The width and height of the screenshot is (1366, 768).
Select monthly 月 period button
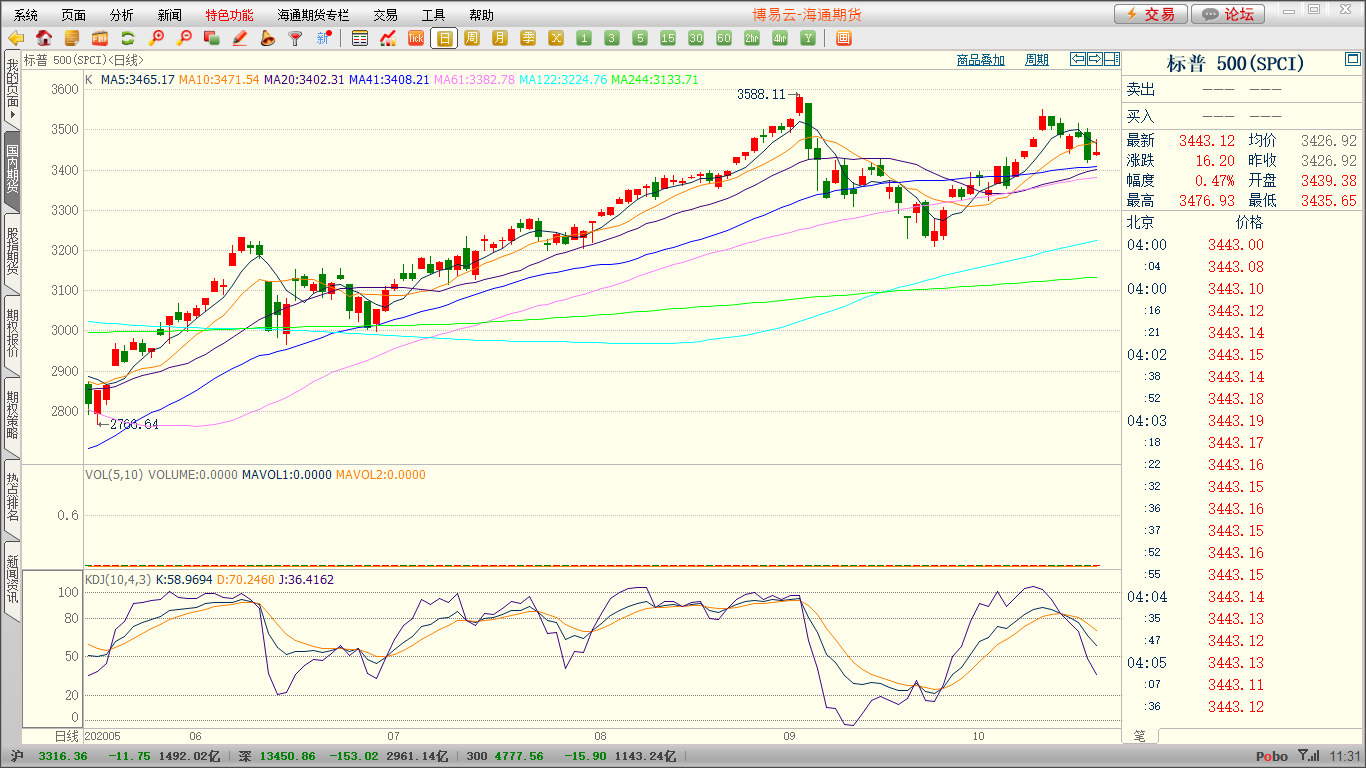[500, 38]
